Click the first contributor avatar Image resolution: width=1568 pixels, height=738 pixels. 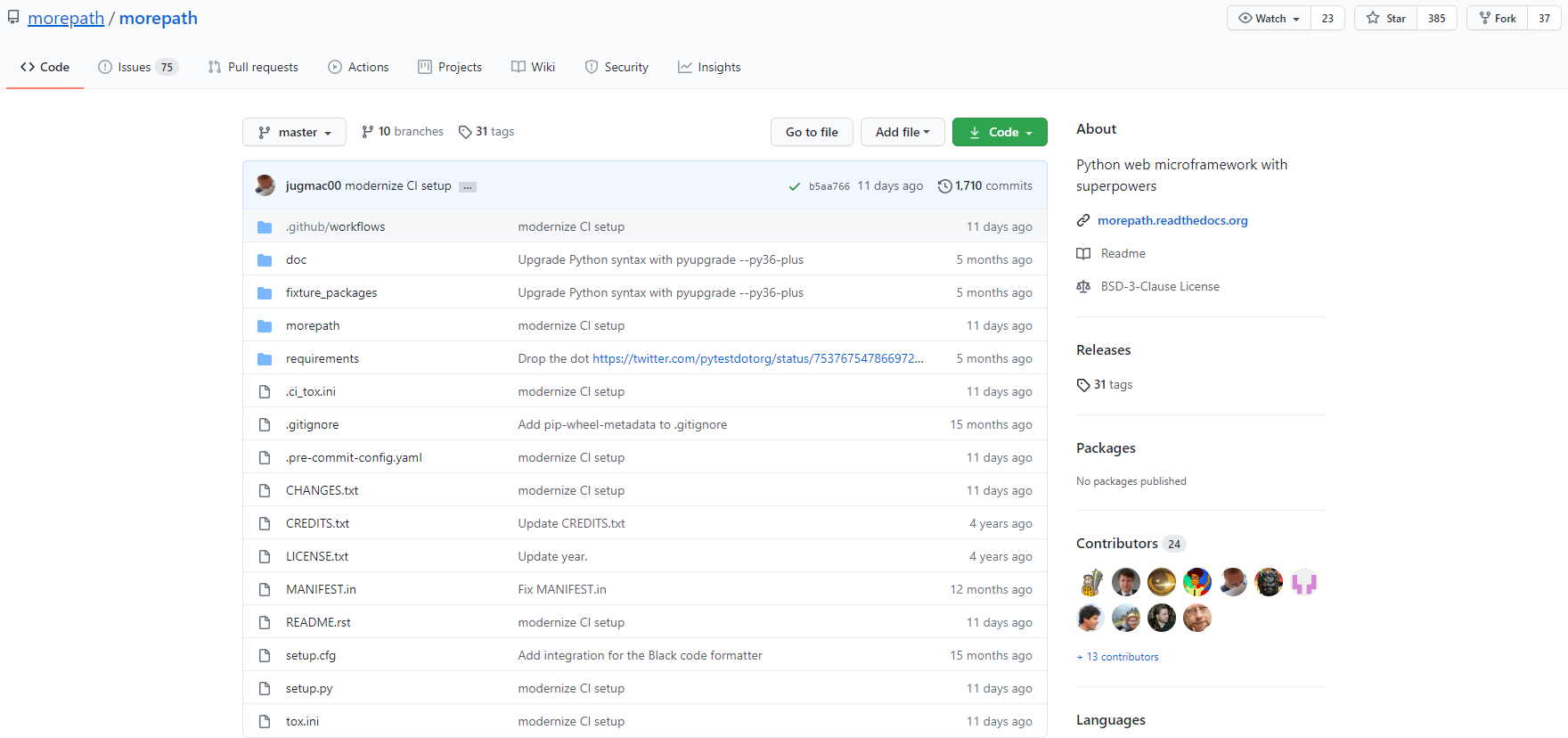tap(1090, 582)
